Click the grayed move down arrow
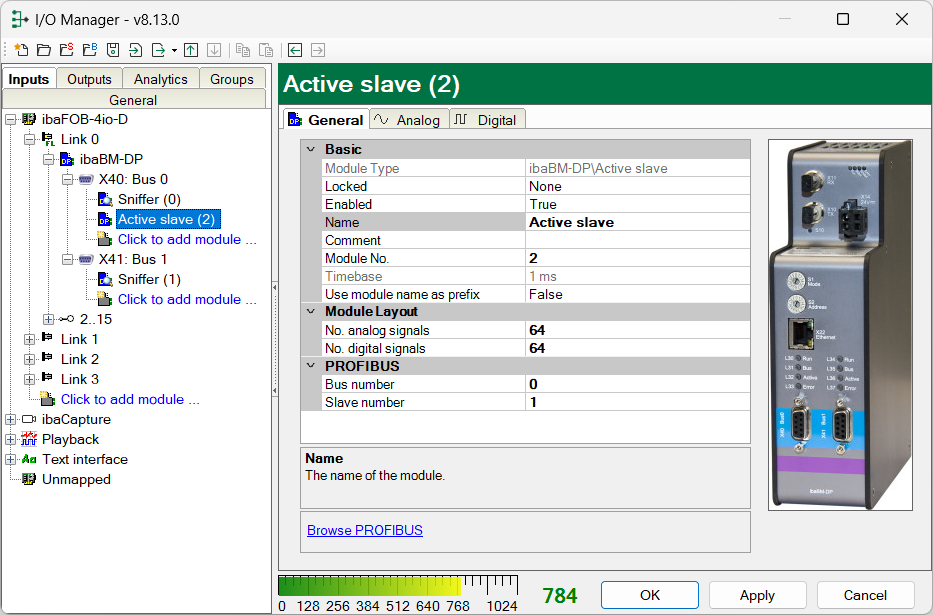Image resolution: width=933 pixels, height=615 pixels. 214,50
